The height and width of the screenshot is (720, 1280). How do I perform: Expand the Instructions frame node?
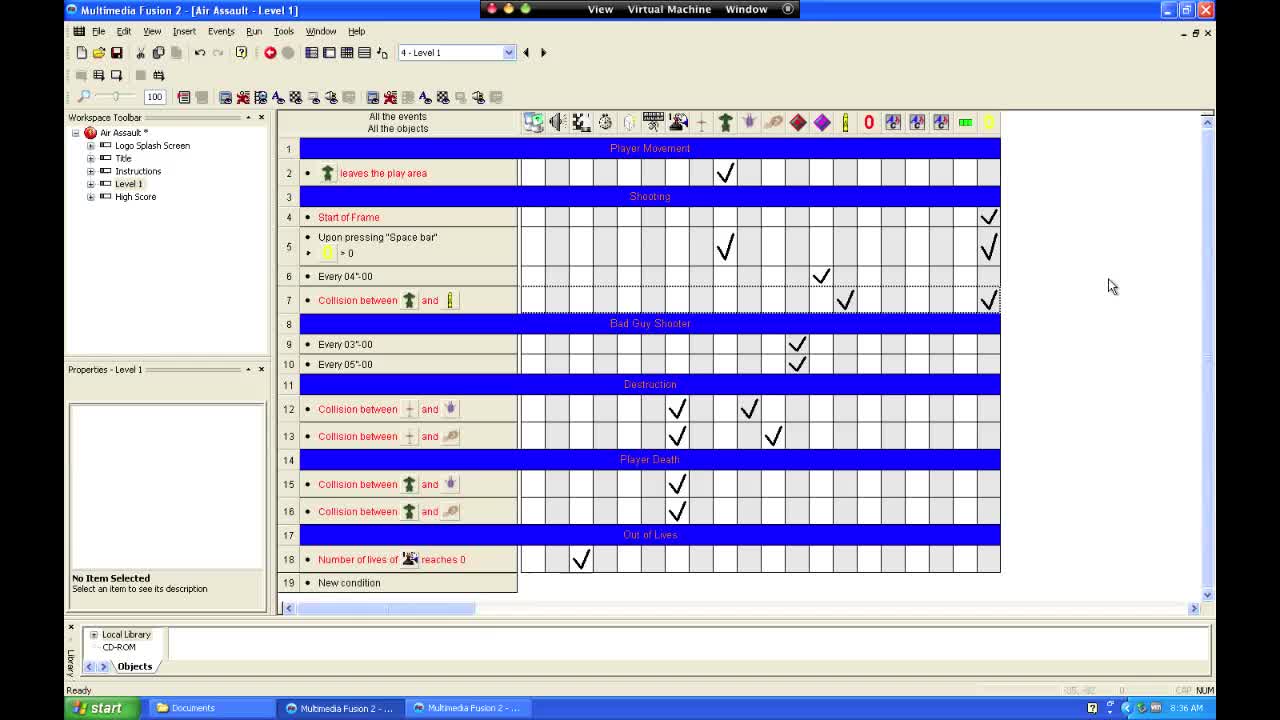click(91, 171)
